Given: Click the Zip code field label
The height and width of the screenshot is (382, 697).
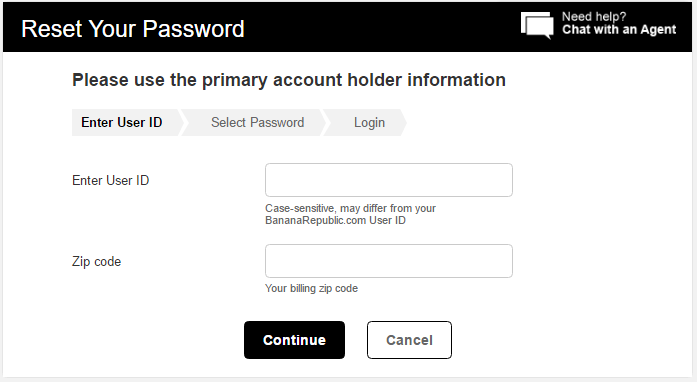Looking at the screenshot, I should coord(96,261).
